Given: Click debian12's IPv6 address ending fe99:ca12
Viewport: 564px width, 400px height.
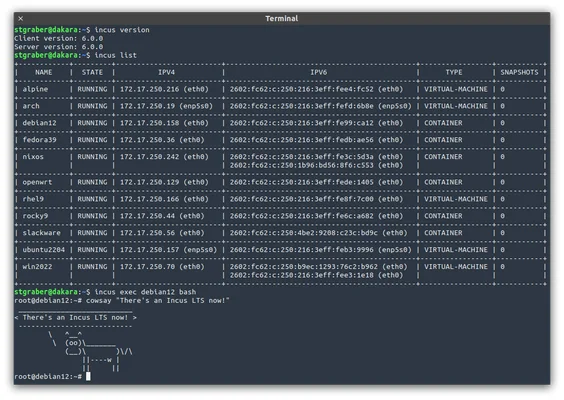Looking at the screenshot, I should (x=302, y=123).
